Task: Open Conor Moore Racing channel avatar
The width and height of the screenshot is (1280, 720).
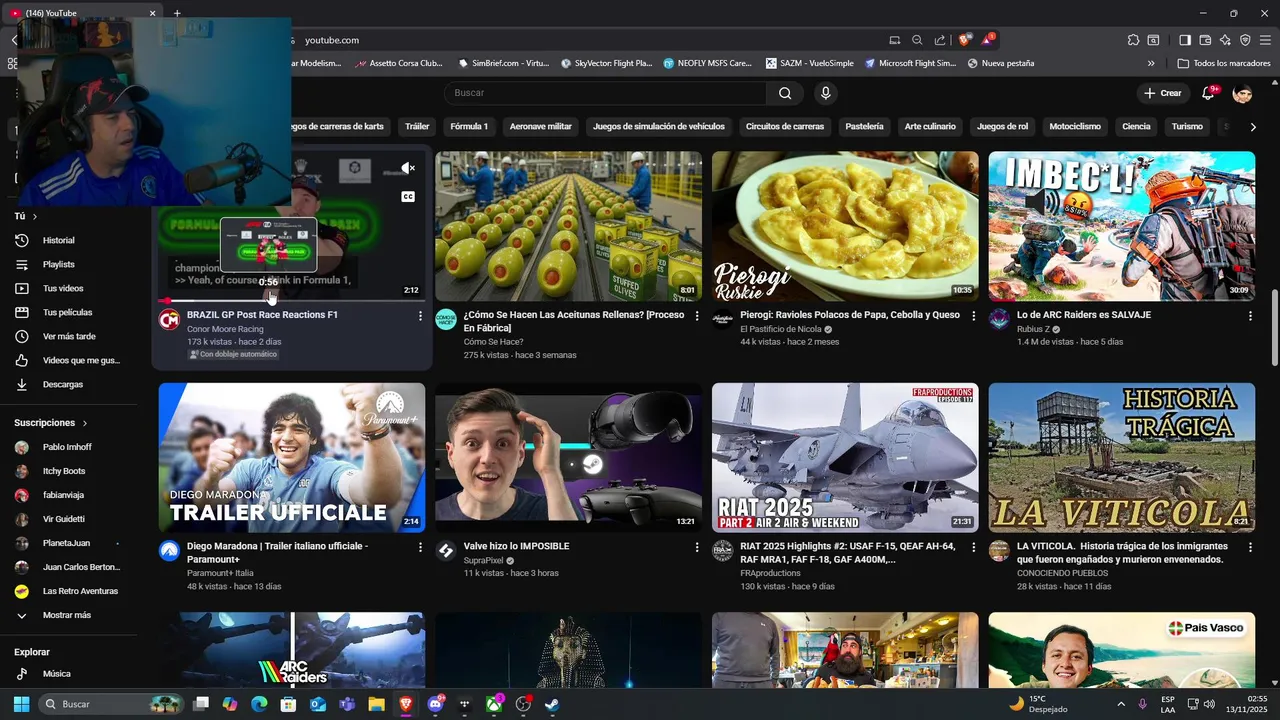Action: [x=170, y=320]
